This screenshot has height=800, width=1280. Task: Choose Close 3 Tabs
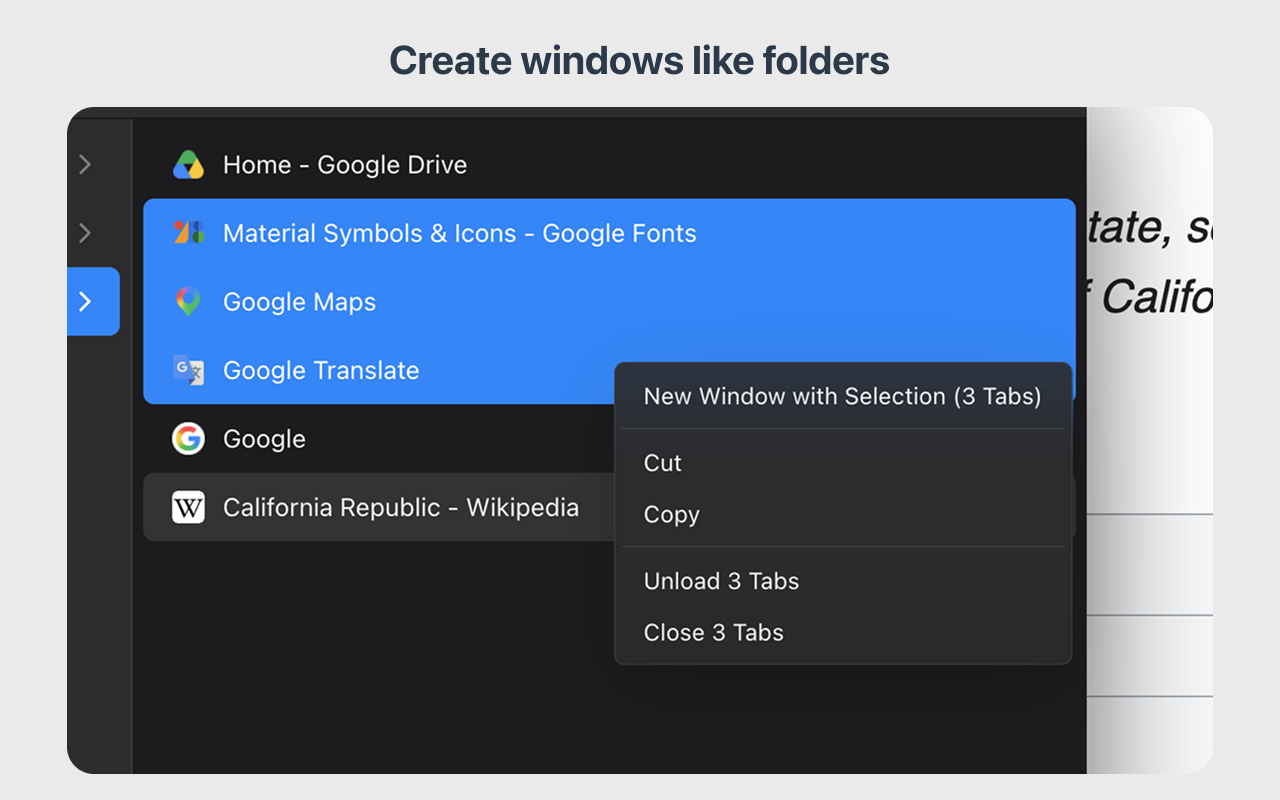[843, 633]
